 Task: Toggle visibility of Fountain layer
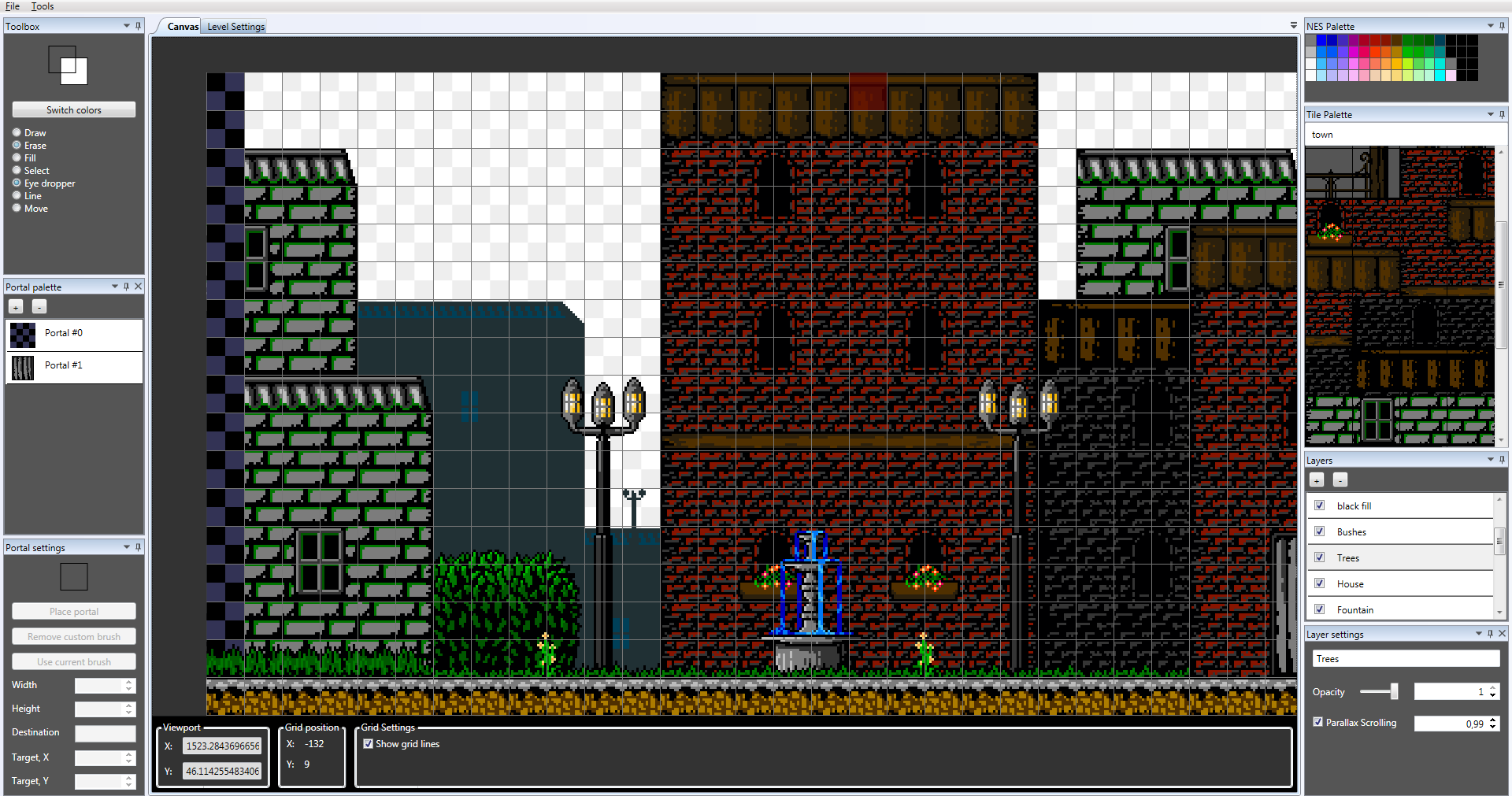[x=1320, y=609]
